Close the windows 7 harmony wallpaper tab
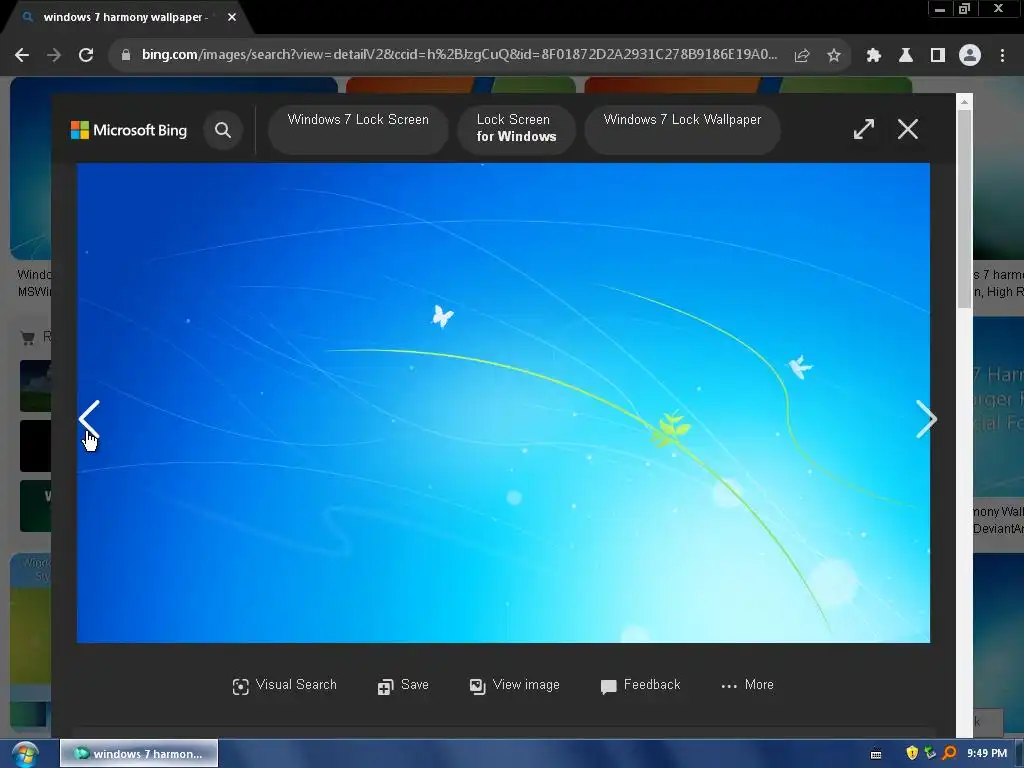 coord(232,17)
